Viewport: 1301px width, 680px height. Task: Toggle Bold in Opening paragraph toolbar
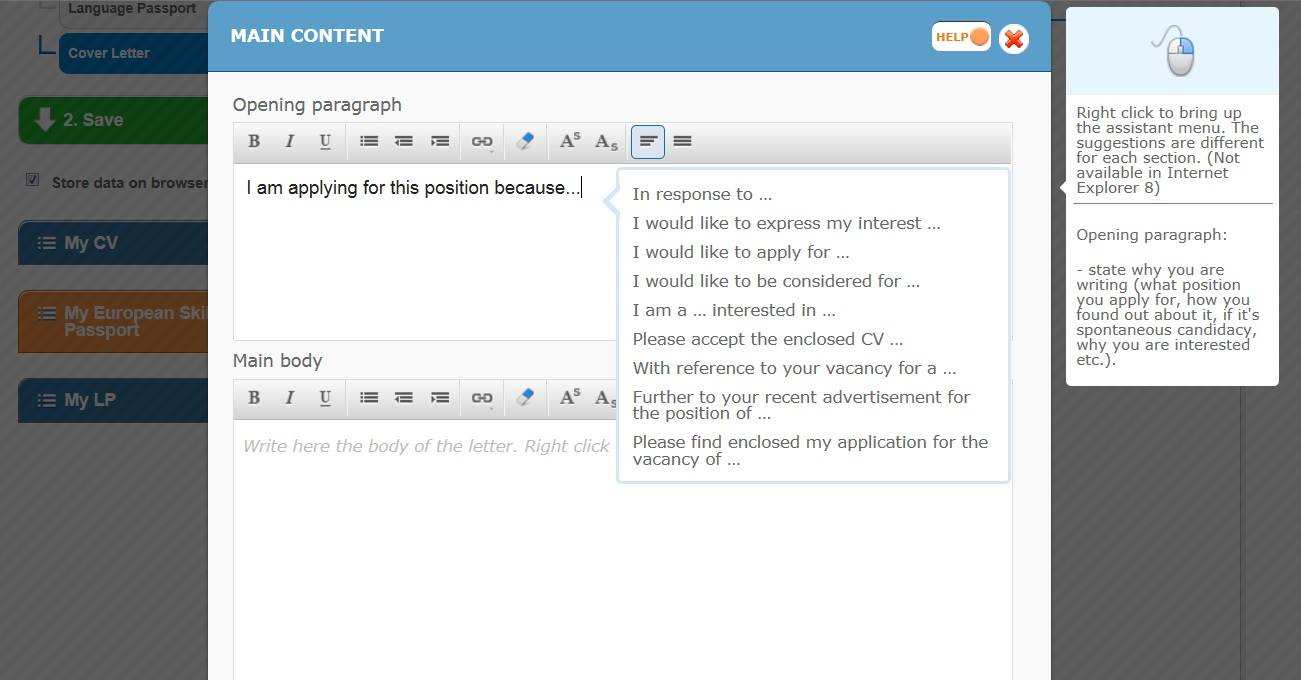pos(254,142)
